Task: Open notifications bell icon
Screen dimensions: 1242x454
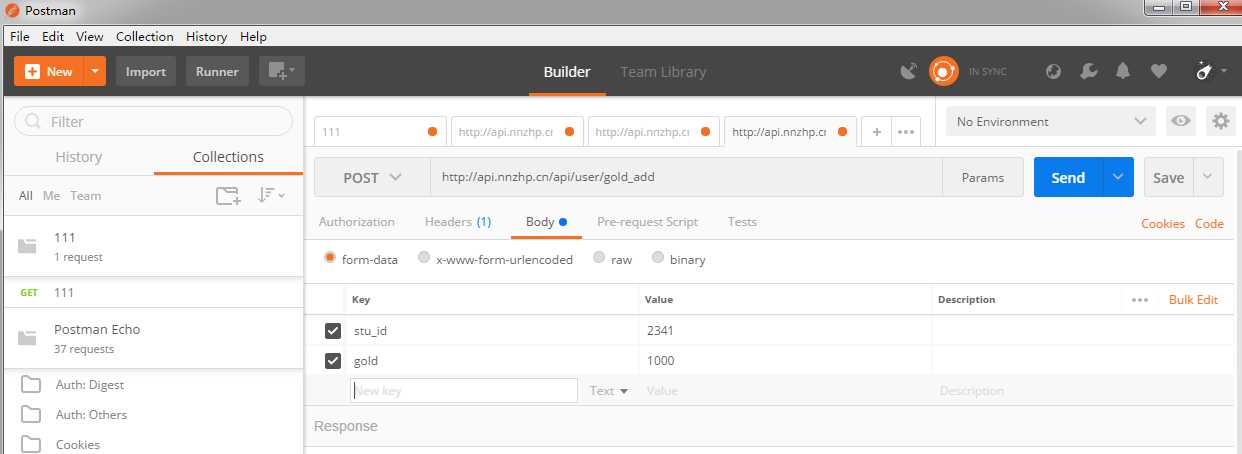Action: (1123, 71)
